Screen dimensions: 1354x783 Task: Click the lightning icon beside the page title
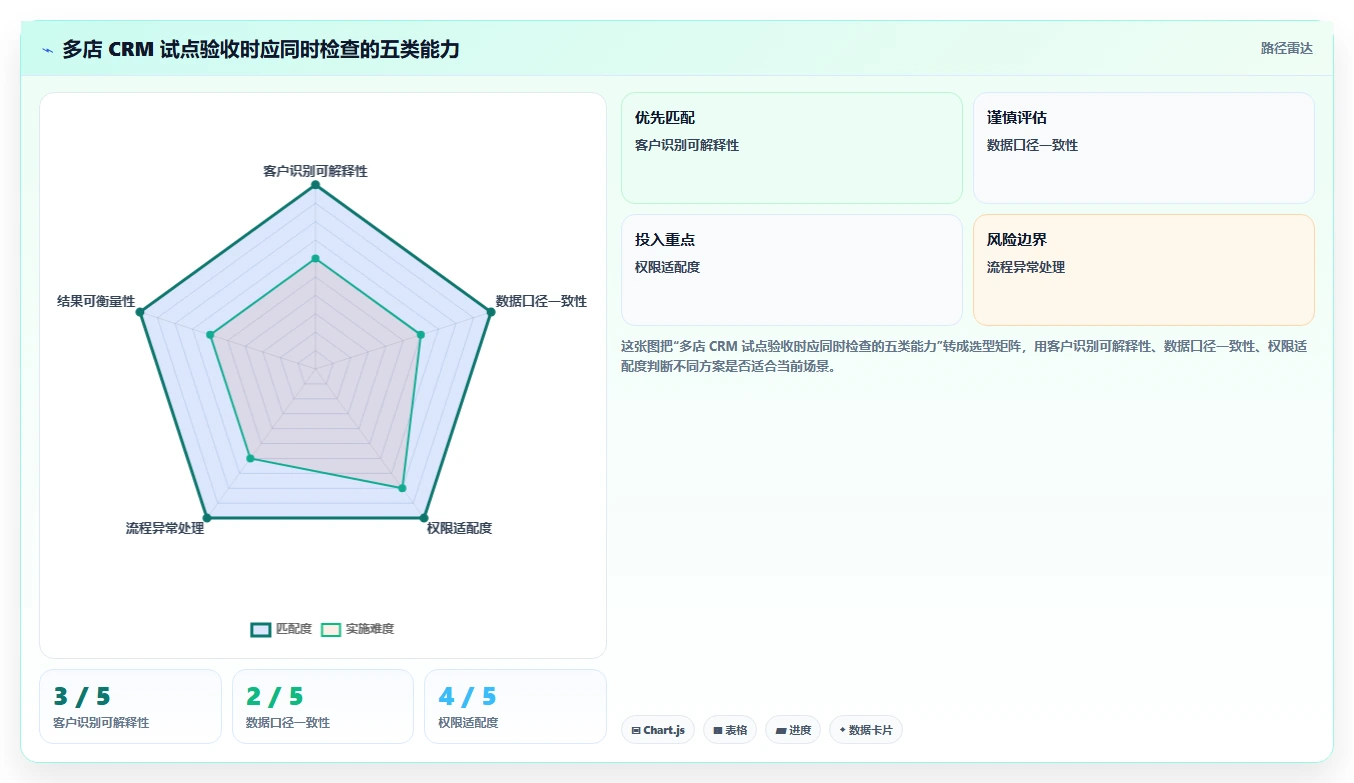click(47, 50)
